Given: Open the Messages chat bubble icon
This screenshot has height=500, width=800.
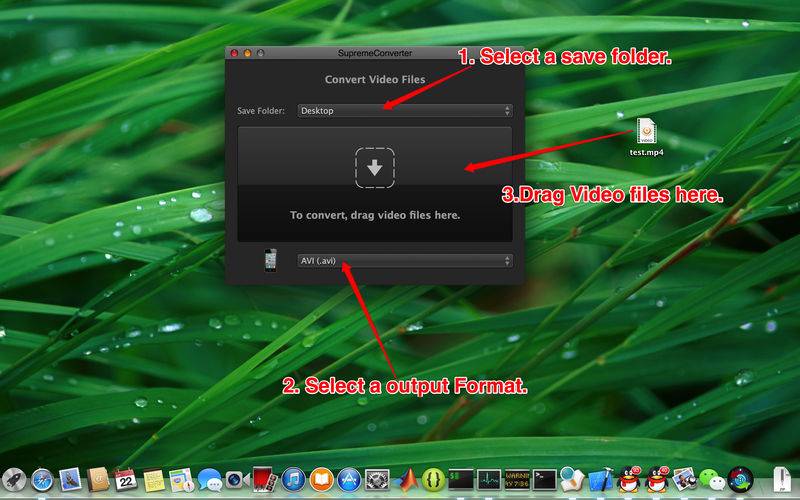Looking at the screenshot, I should 209,479.
